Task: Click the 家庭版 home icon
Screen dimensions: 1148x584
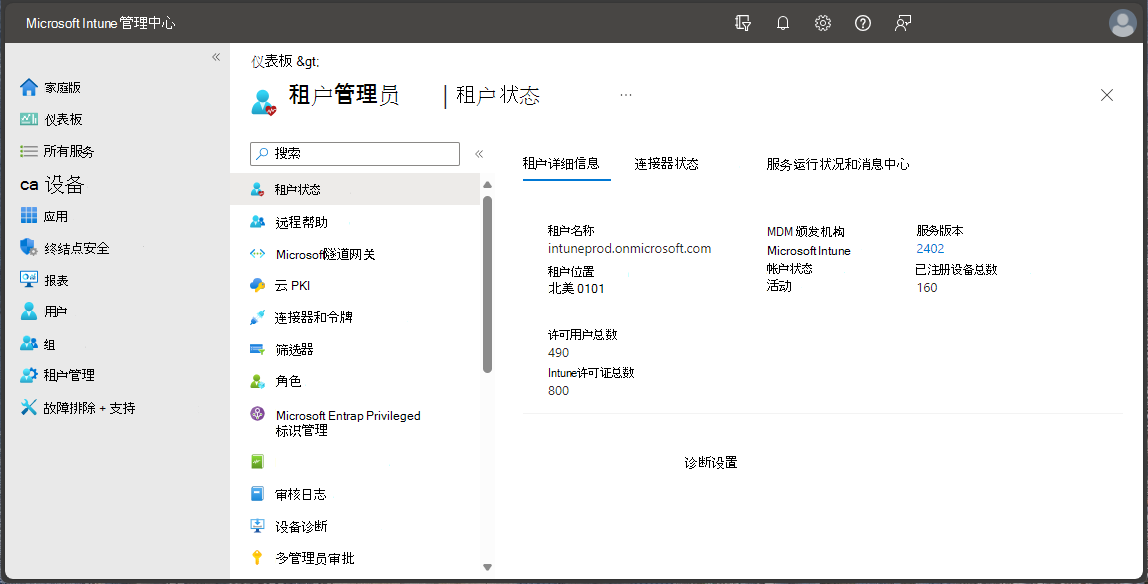Action: 29,88
